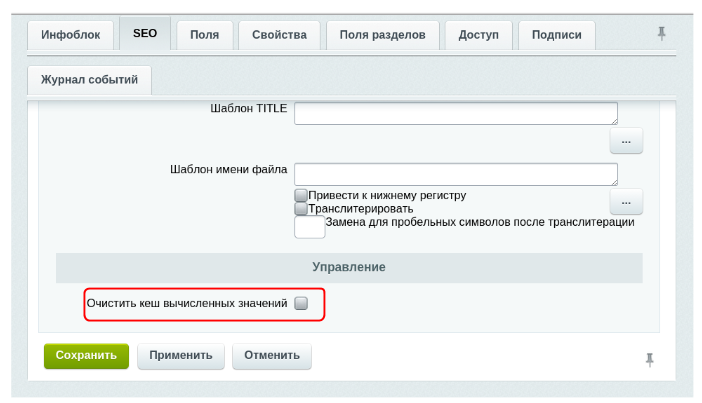Open the Журнал событий tab
This screenshot has width=702, height=403.
(89, 78)
